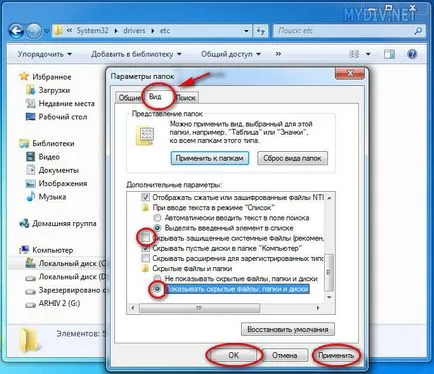The height and width of the screenshot is (374, 434).
Task: Open Недавние места in the navigation pane
Action: [60, 104]
